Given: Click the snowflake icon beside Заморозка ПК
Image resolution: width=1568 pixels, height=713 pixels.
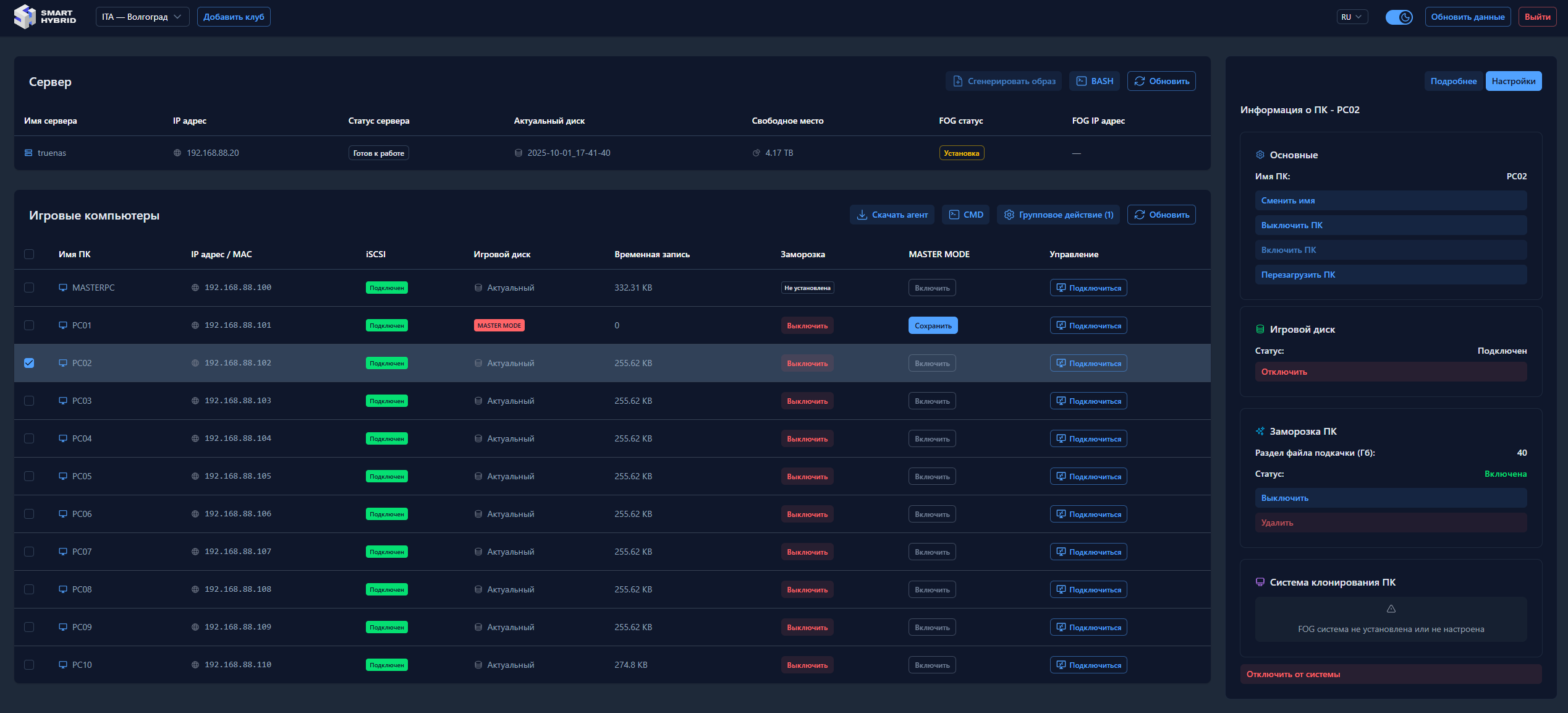Looking at the screenshot, I should click(x=1260, y=432).
